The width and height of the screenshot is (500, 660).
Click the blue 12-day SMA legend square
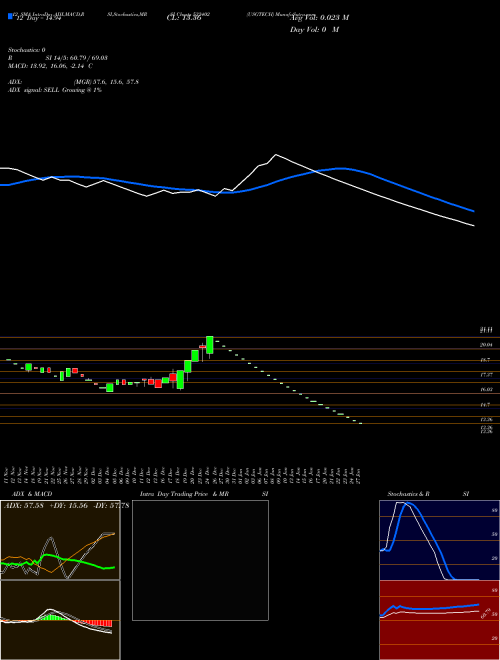tap(10, 16)
